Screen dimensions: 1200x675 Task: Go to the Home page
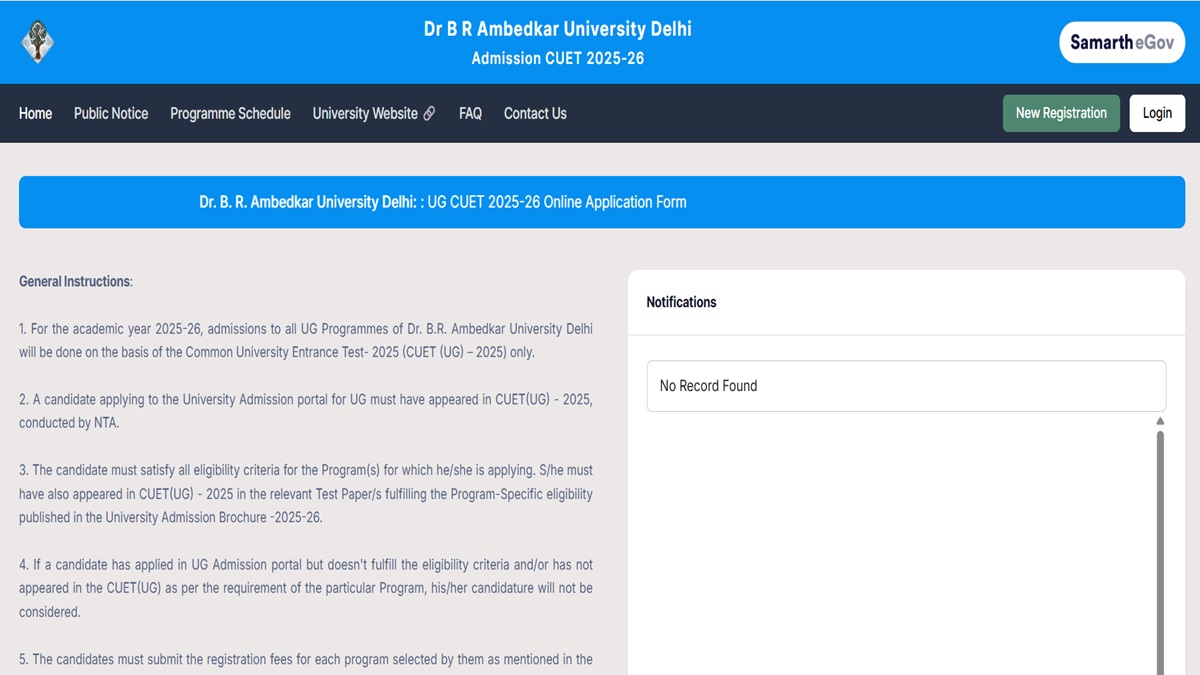(35, 114)
